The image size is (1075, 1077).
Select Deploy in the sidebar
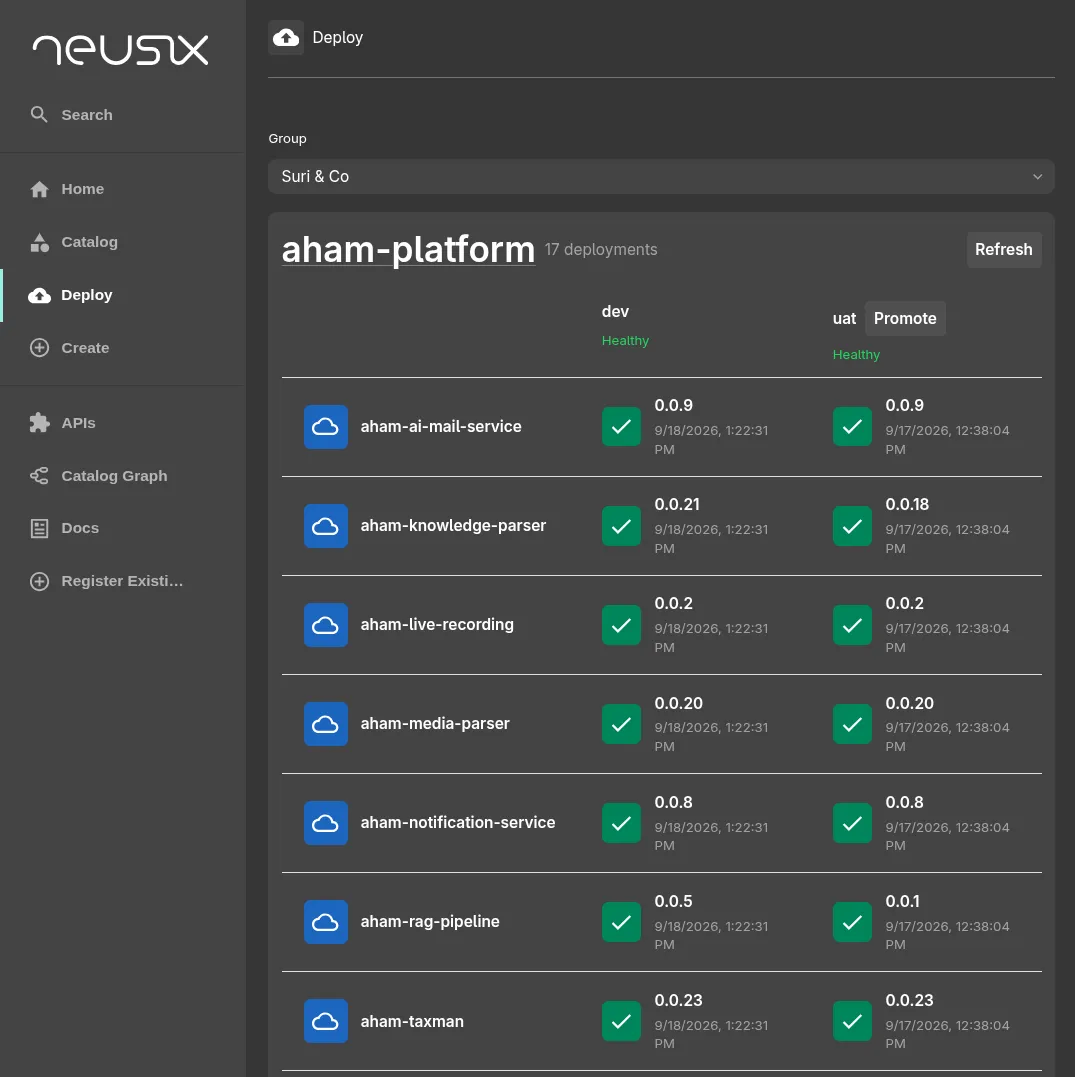tap(122, 295)
